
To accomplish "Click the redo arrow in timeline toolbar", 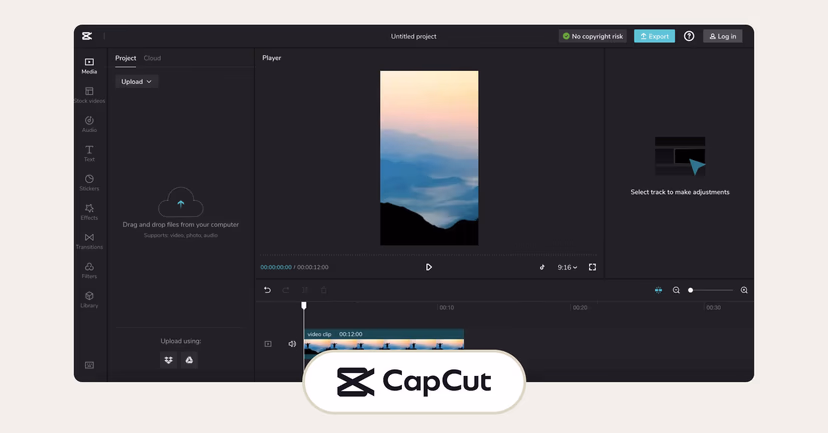I will click(x=286, y=290).
